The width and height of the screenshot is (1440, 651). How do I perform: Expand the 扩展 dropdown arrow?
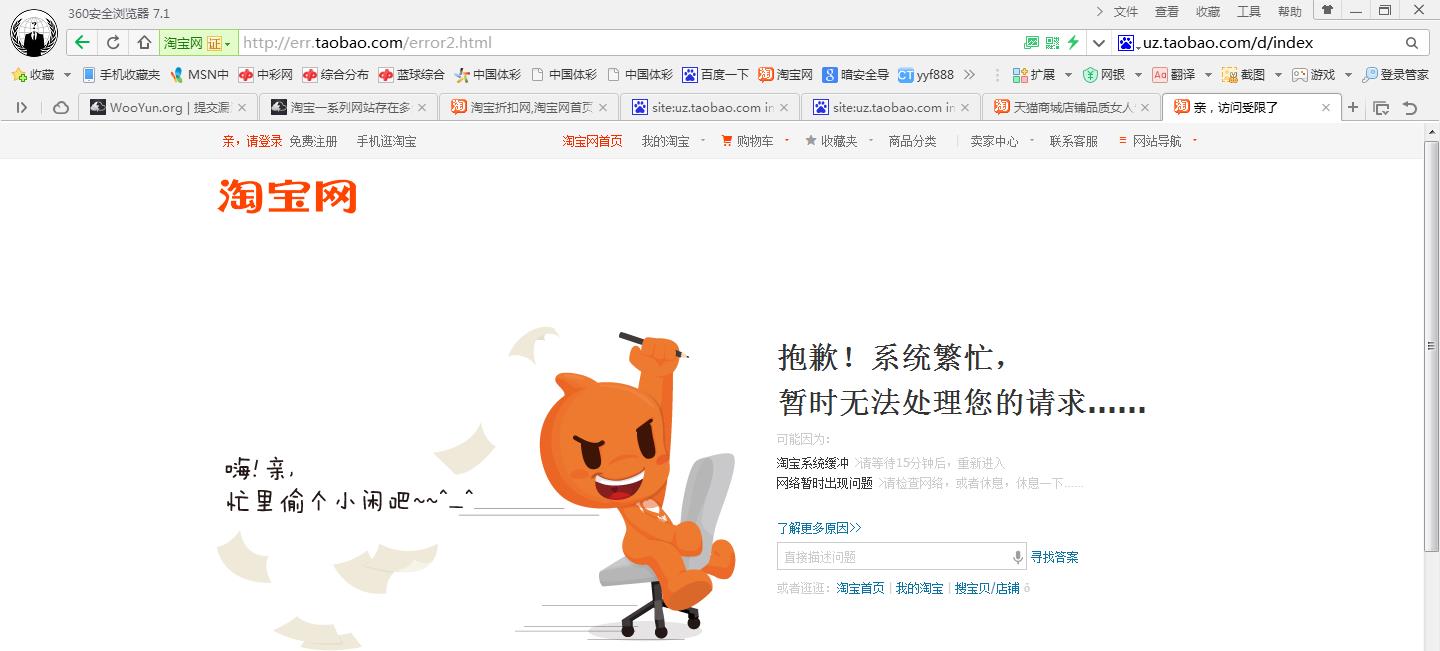click(x=1068, y=75)
